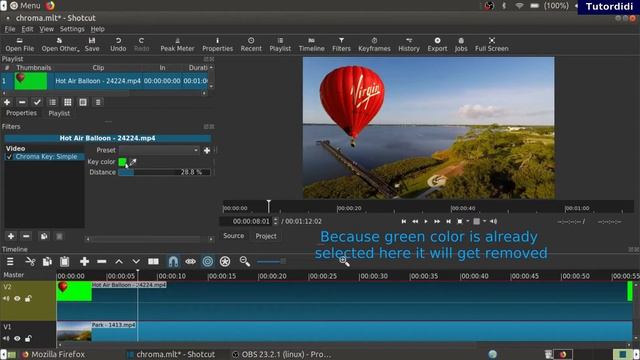Save a new preset with plus button
Image resolution: width=640 pixels, height=360 pixels.
click(x=207, y=151)
